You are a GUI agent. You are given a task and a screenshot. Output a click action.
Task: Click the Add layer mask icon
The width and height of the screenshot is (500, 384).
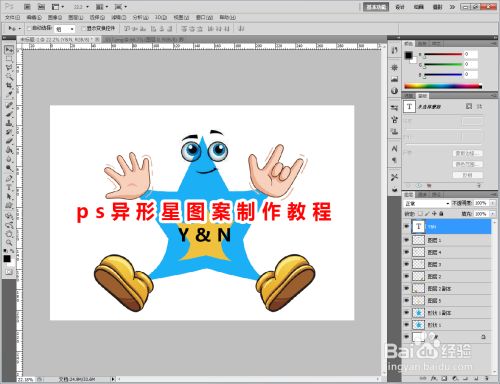tap(444, 379)
